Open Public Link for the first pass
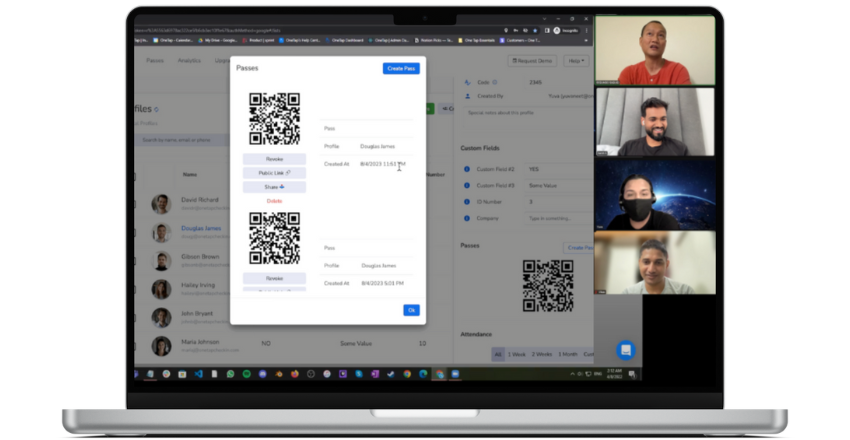The image size is (850, 440). point(274,173)
